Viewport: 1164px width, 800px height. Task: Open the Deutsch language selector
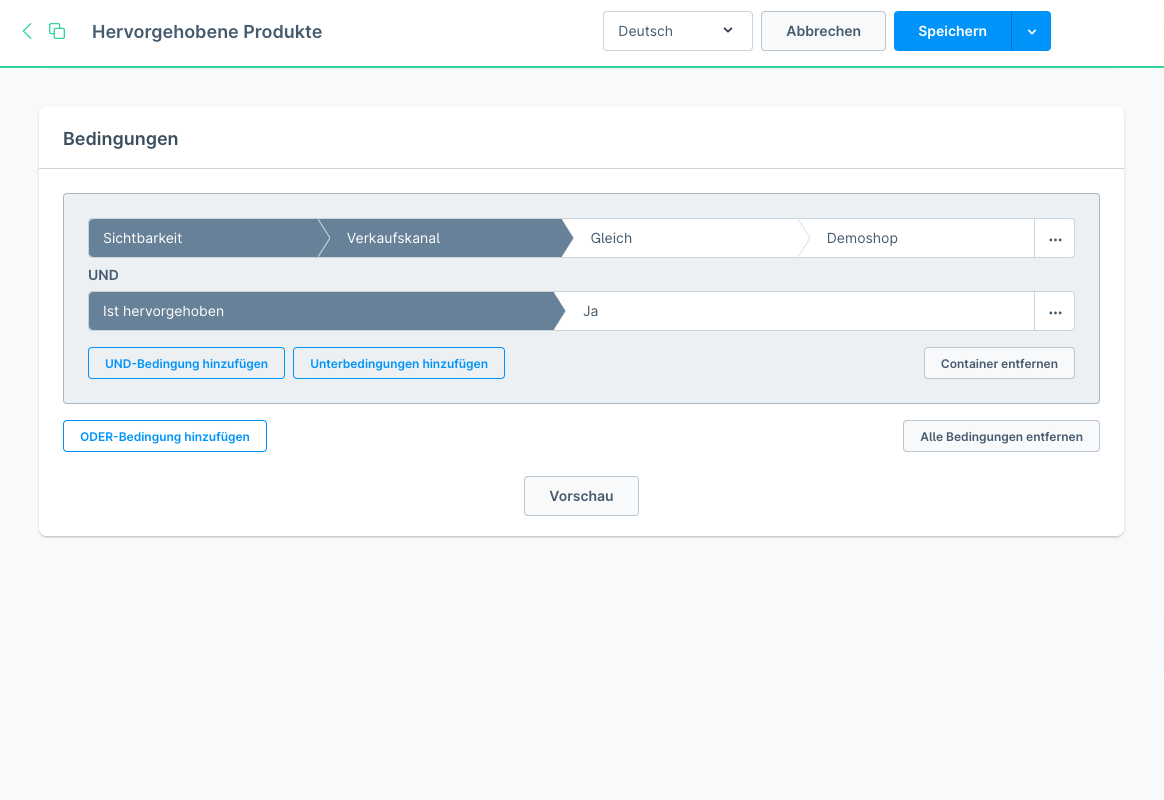pos(677,31)
